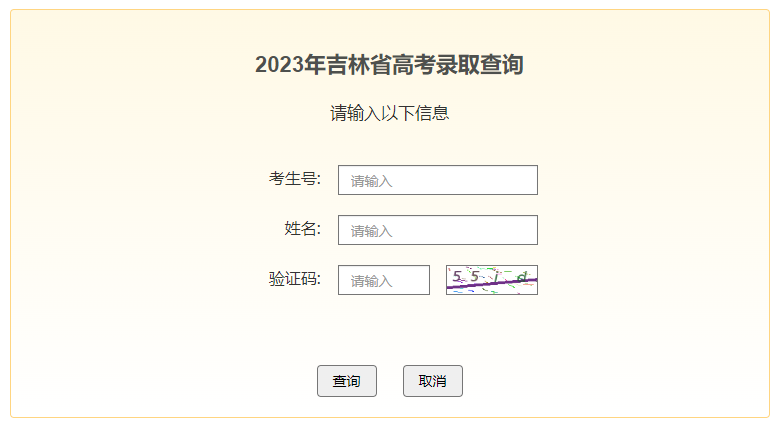
Task: Click the 考生号 input field
Action: 437,180
